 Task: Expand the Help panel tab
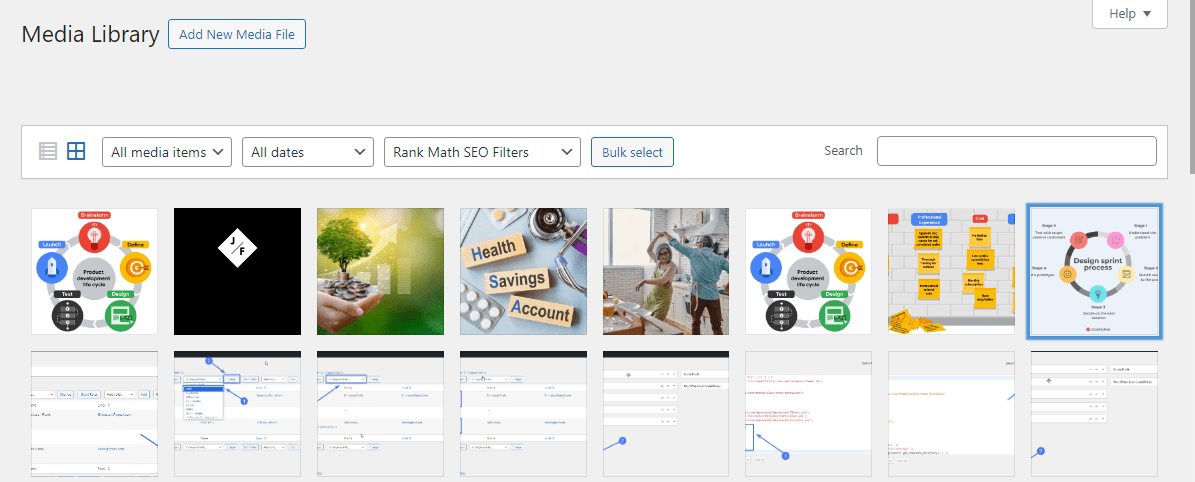pyautogui.click(x=1129, y=14)
